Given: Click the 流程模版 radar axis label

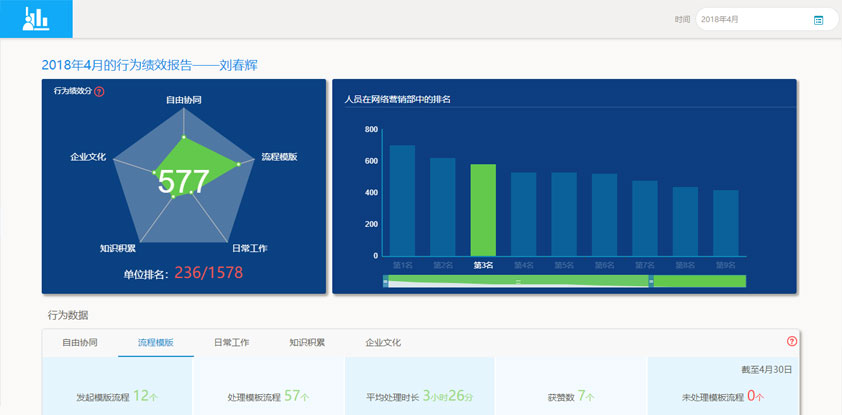Looking at the screenshot, I should point(279,157).
